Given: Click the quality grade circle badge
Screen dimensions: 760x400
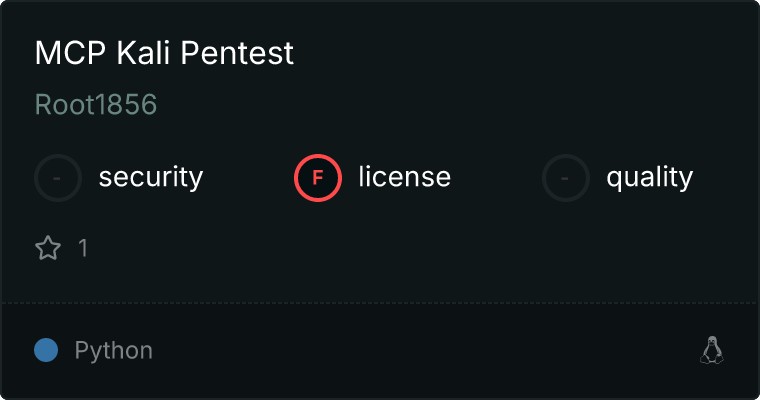Looking at the screenshot, I should pyautogui.click(x=566, y=178).
